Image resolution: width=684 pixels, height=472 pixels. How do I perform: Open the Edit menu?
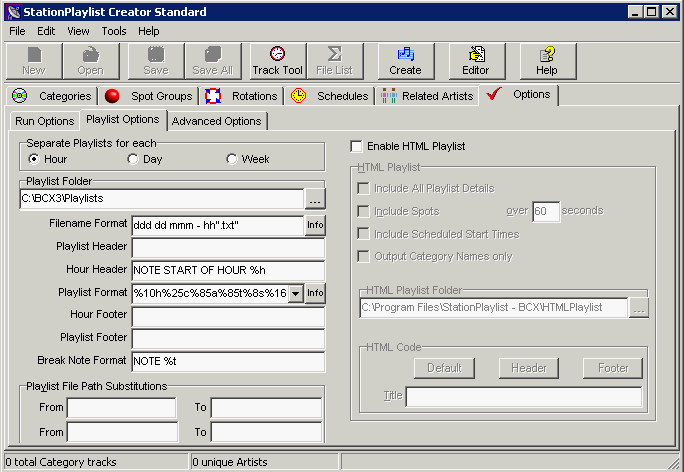pyautogui.click(x=46, y=31)
